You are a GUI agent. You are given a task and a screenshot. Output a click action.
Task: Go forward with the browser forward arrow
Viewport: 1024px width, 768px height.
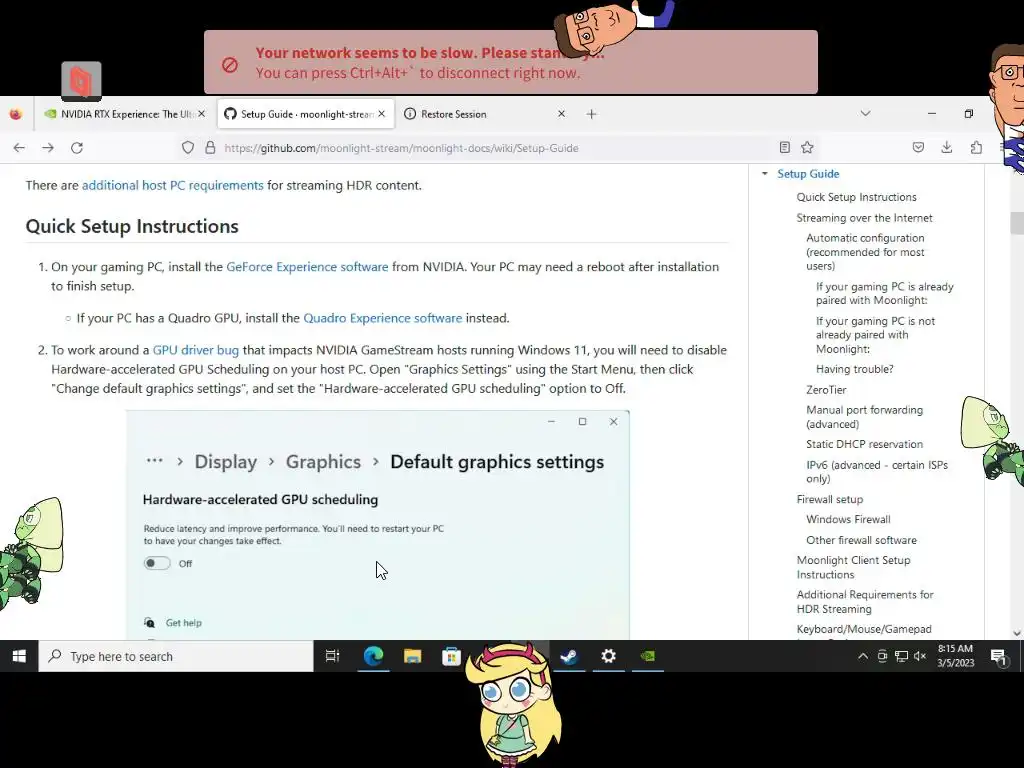click(48, 148)
